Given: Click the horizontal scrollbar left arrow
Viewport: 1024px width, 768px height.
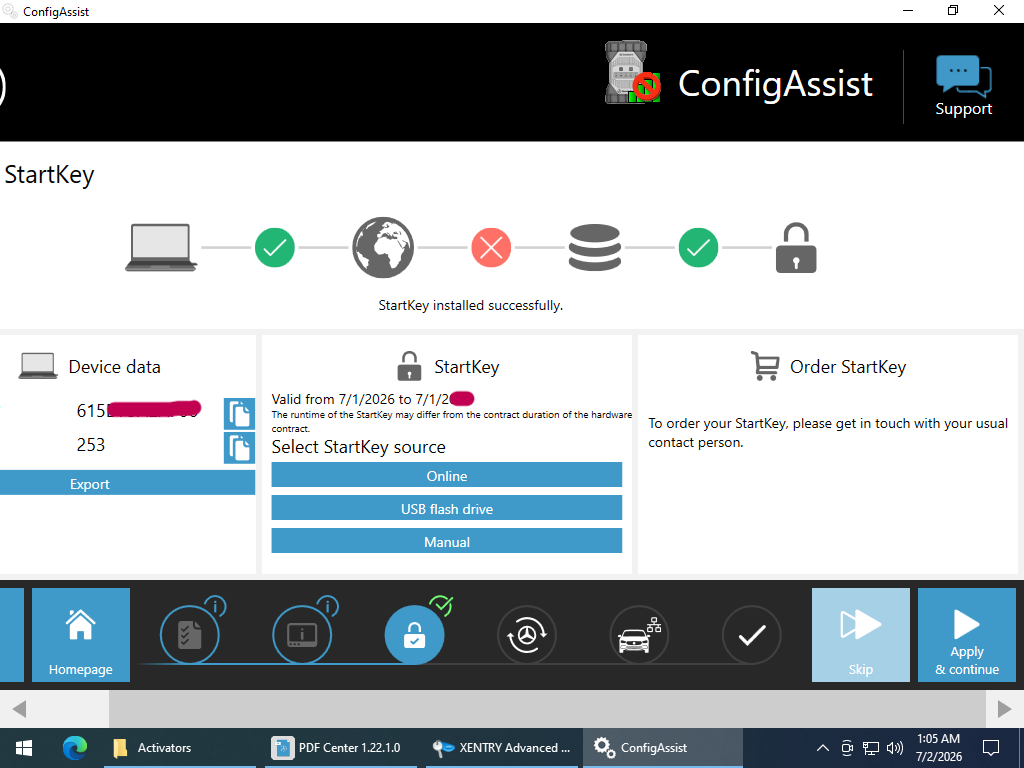Looking at the screenshot, I should [x=20, y=709].
